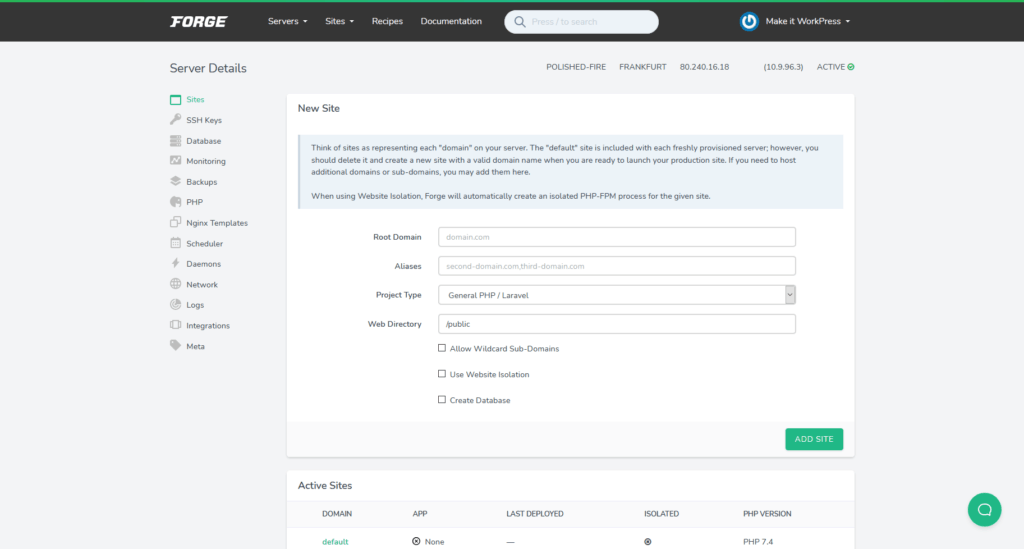Image resolution: width=1024 pixels, height=549 pixels.
Task: Open Nginx Templates in sidebar
Action: point(217,223)
